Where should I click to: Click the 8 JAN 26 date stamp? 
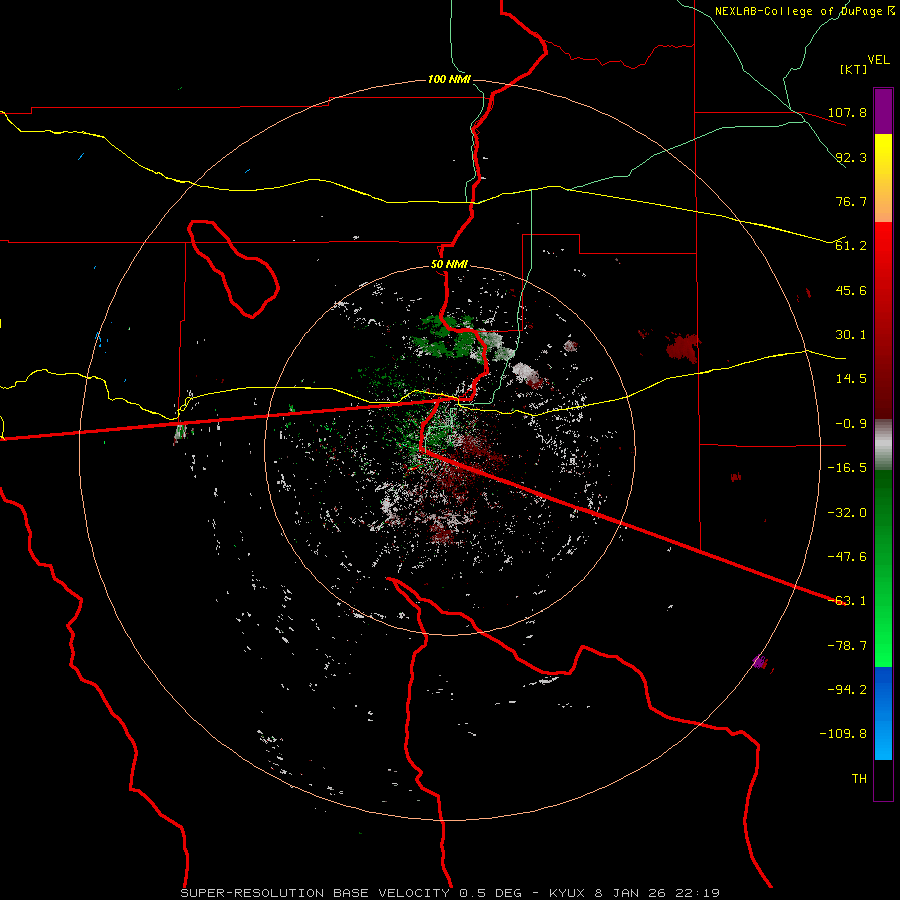[x=631, y=893]
